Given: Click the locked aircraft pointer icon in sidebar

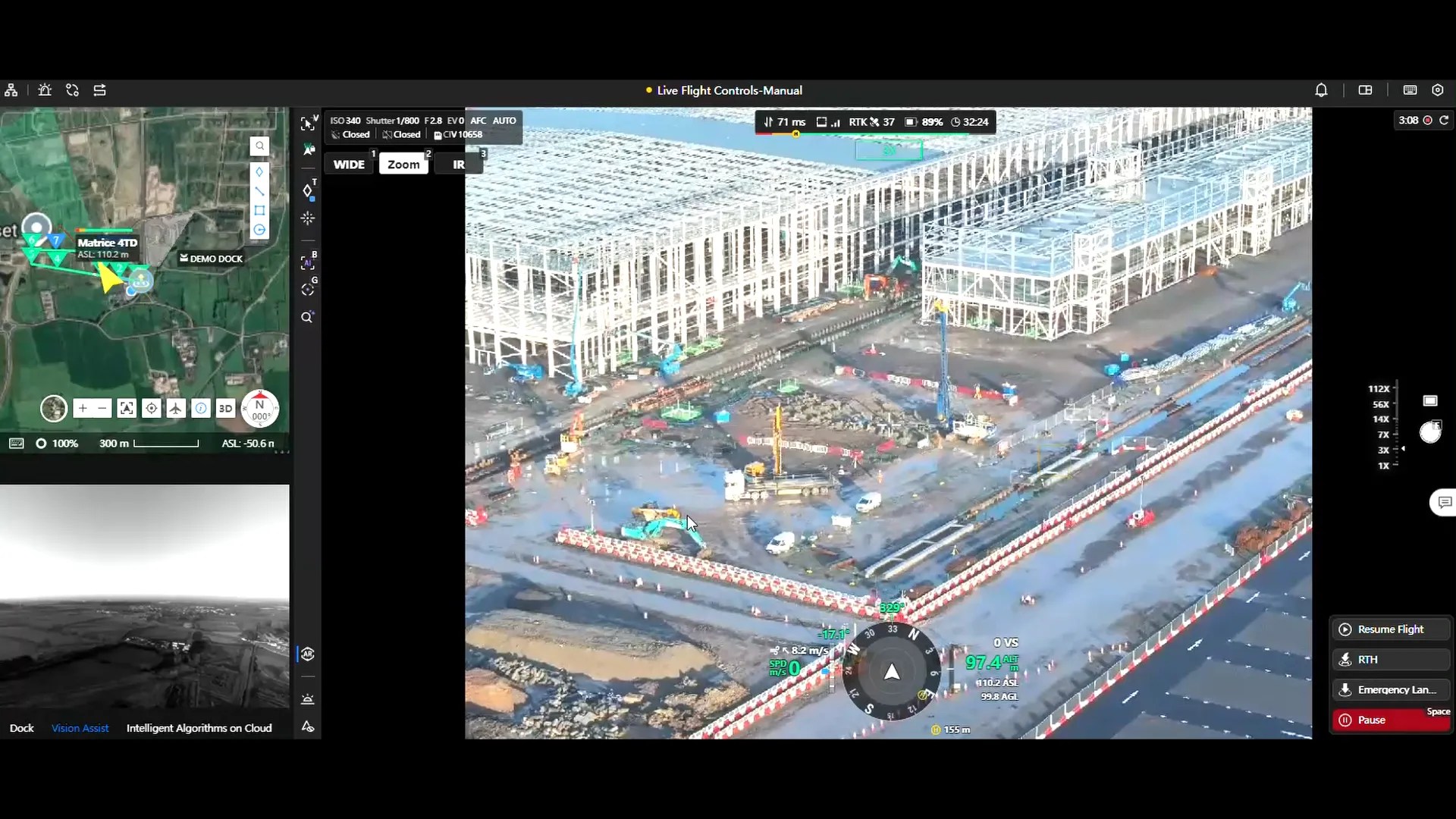Looking at the screenshot, I should point(308,150).
